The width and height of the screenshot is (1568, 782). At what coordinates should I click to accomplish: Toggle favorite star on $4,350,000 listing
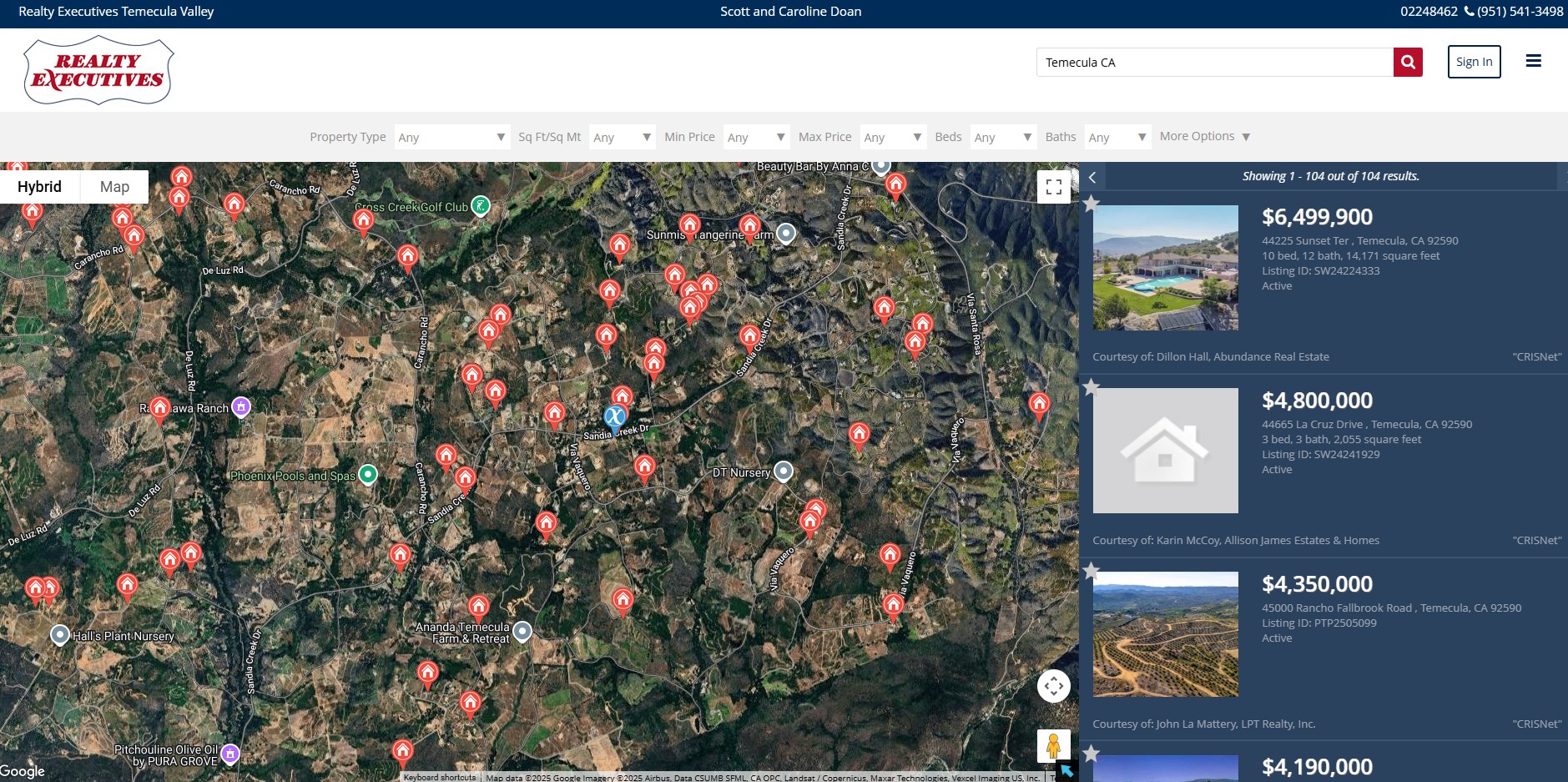click(x=1091, y=571)
